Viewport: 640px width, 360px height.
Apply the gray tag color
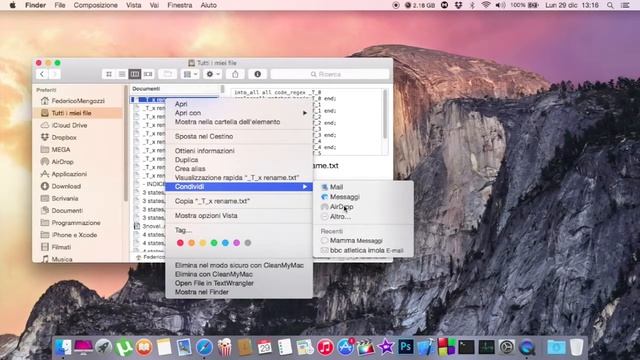(248, 243)
